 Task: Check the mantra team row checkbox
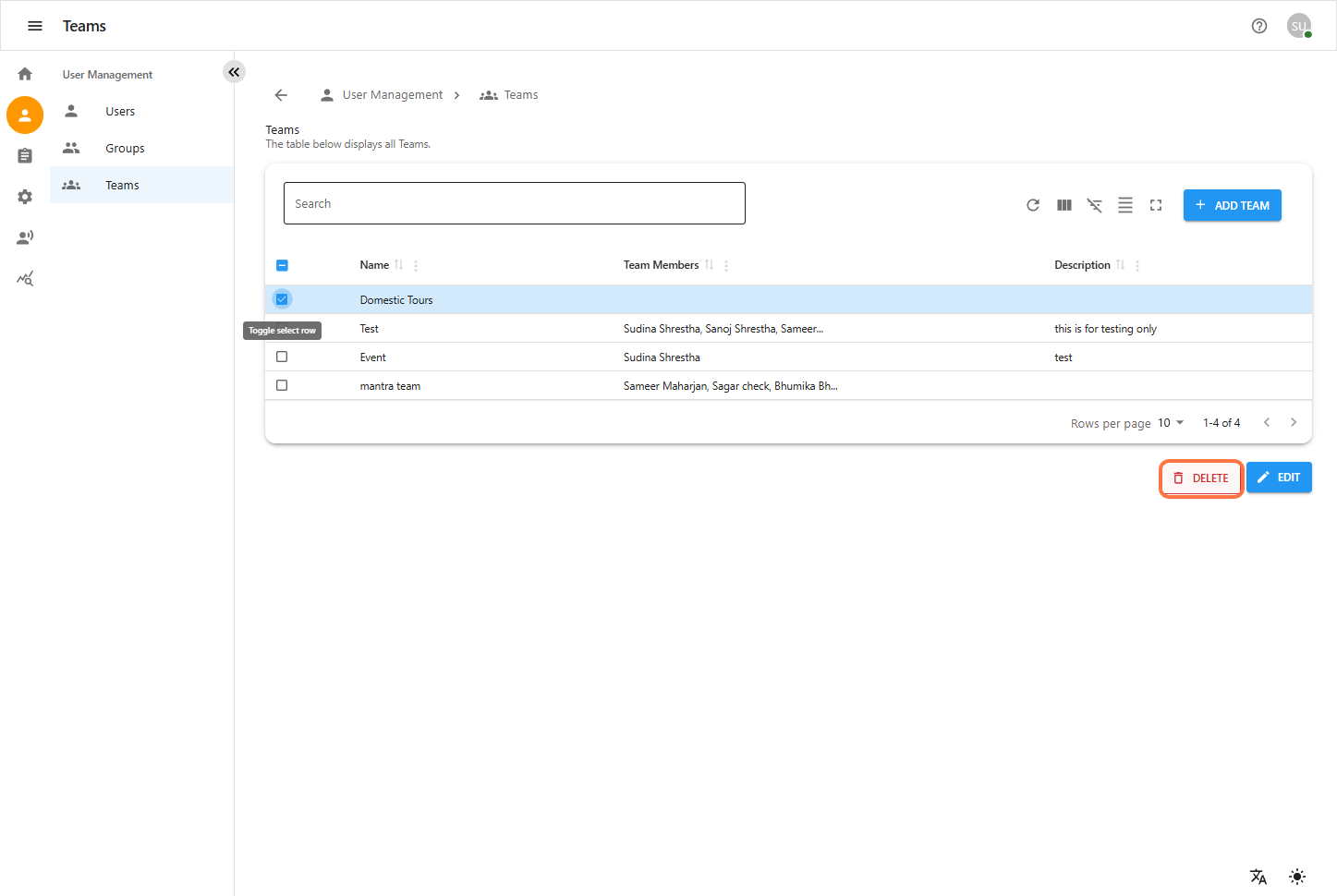tap(282, 385)
